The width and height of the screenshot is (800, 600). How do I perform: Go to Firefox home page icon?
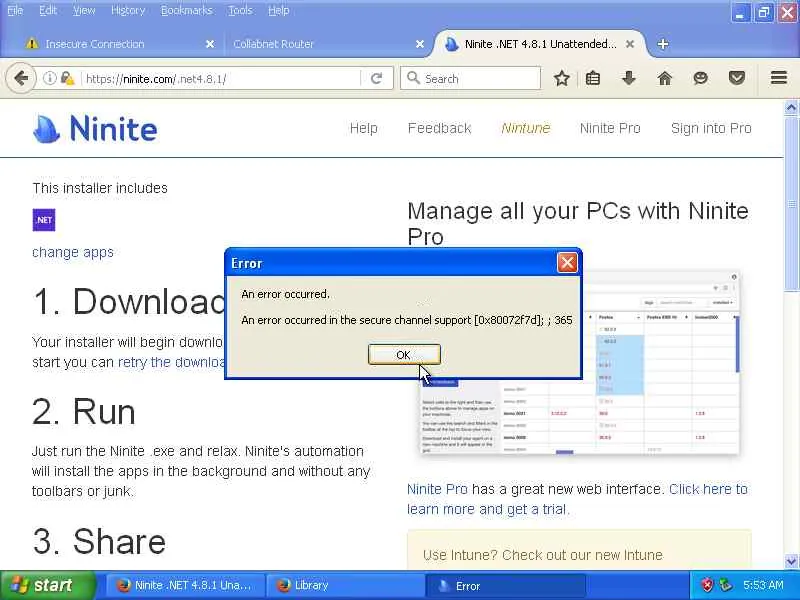click(x=665, y=79)
